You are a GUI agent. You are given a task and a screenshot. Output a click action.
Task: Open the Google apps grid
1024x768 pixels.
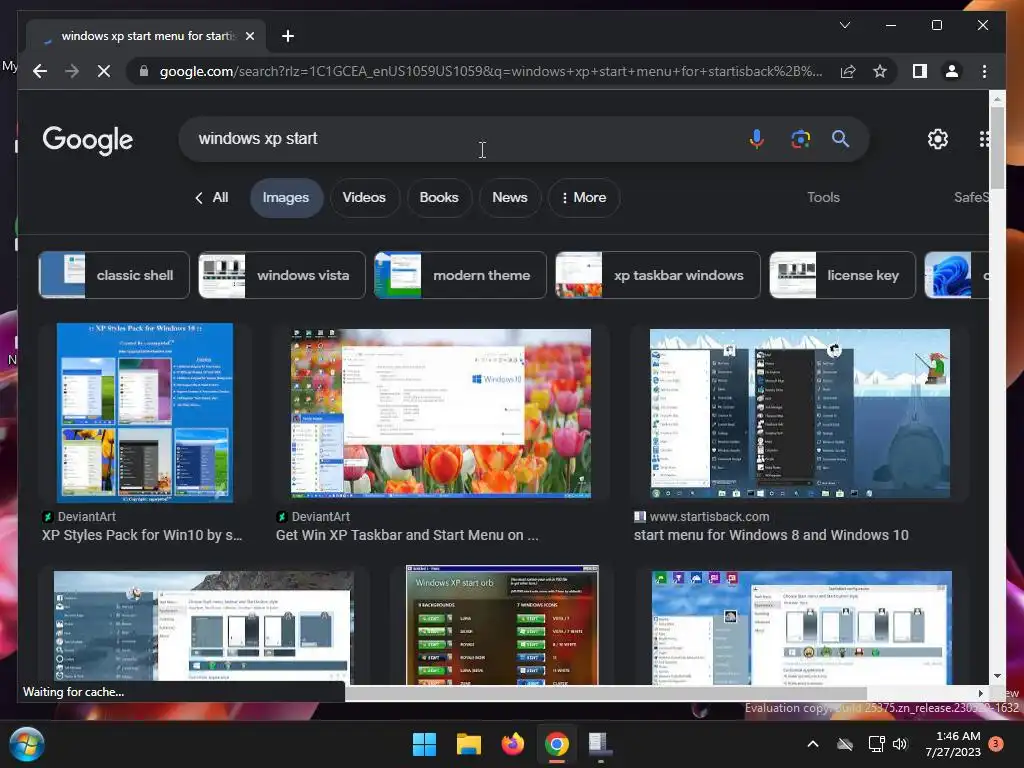point(984,138)
